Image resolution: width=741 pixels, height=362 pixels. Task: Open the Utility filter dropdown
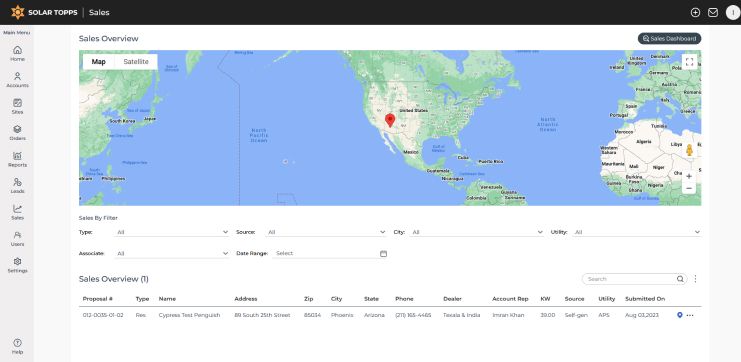click(x=637, y=232)
